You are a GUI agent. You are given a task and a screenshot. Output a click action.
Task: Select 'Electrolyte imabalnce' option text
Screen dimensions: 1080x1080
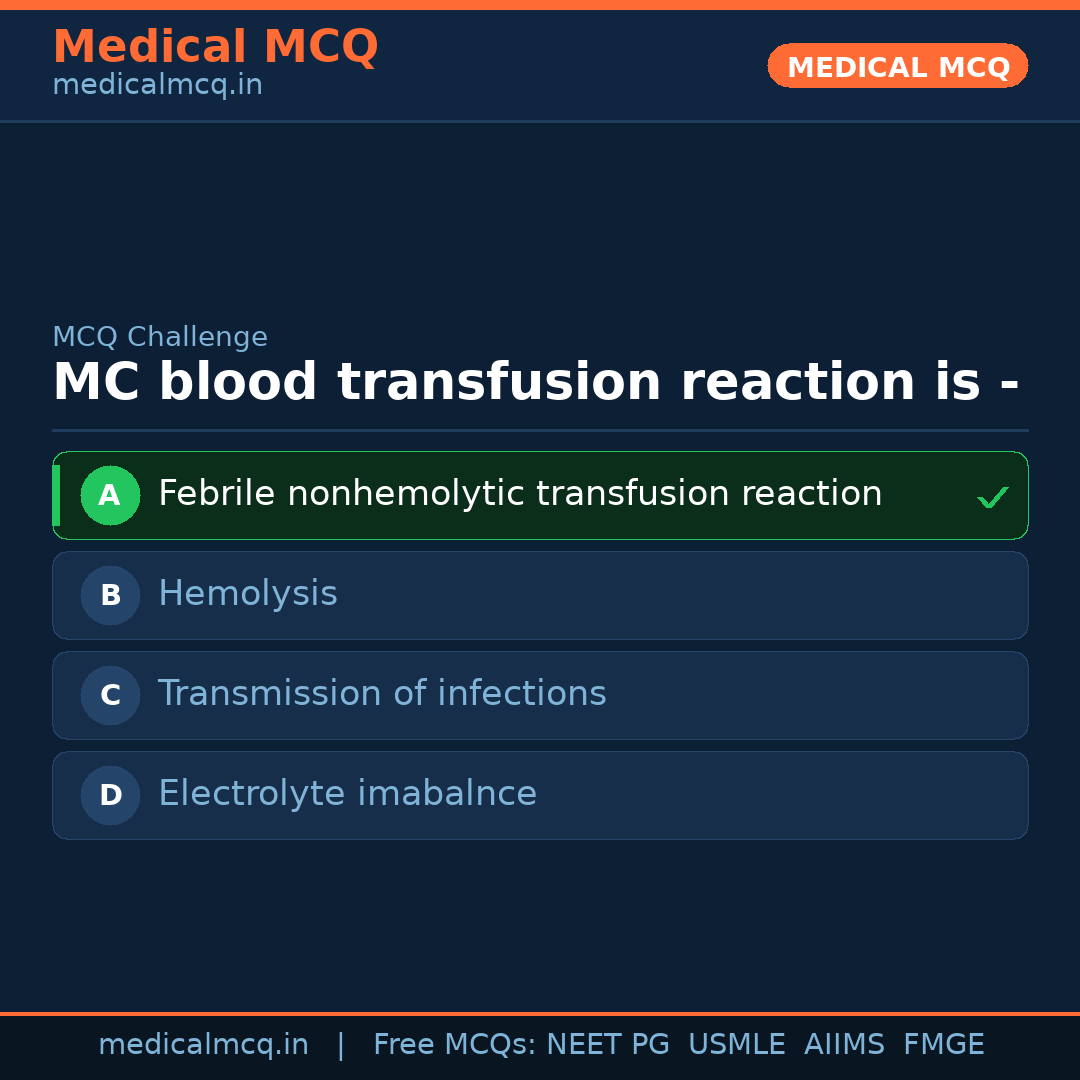coord(347,794)
